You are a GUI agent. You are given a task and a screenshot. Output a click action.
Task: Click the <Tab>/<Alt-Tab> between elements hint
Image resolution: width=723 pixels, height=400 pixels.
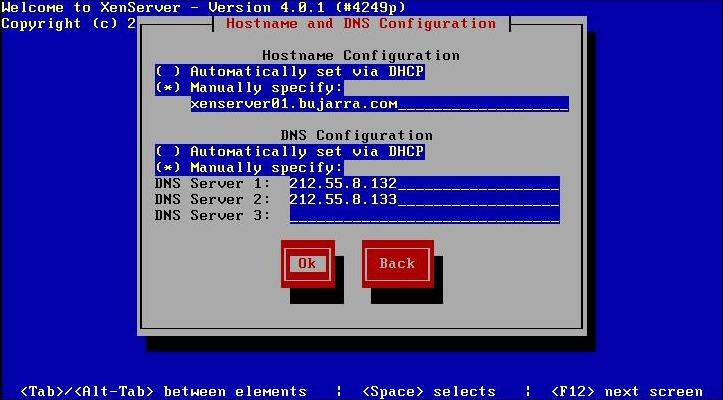point(164,392)
